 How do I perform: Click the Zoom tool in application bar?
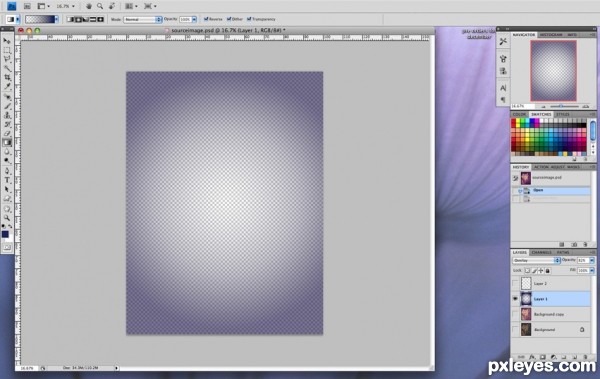tap(100, 6)
